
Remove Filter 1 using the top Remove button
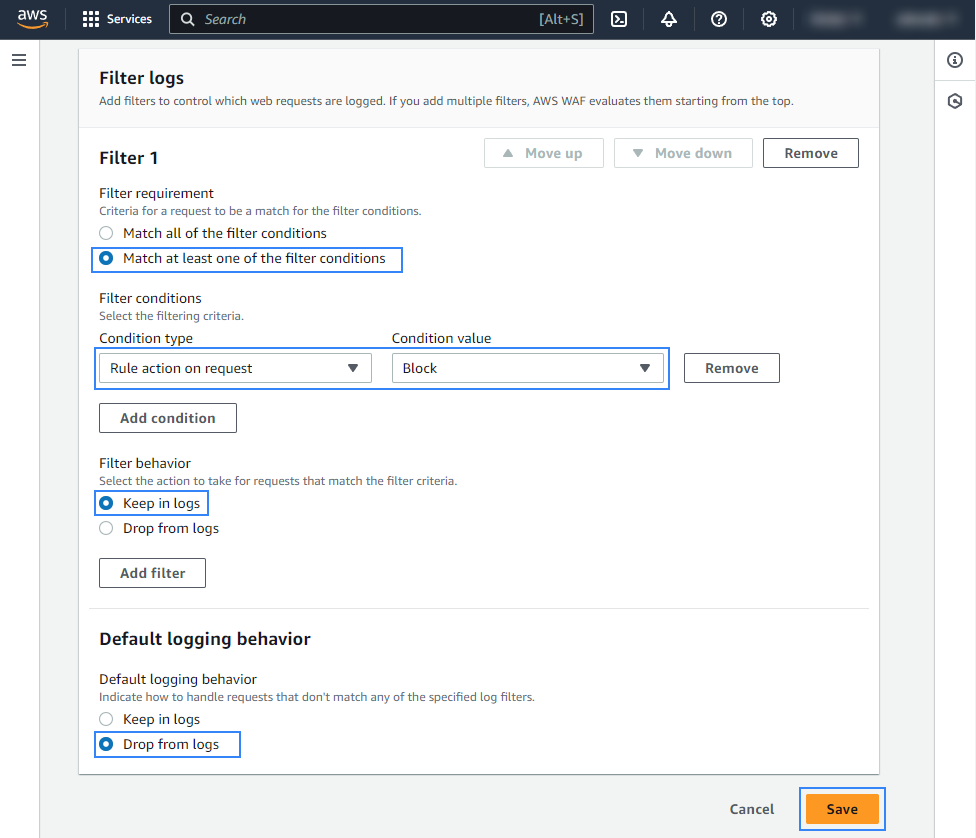(810, 153)
